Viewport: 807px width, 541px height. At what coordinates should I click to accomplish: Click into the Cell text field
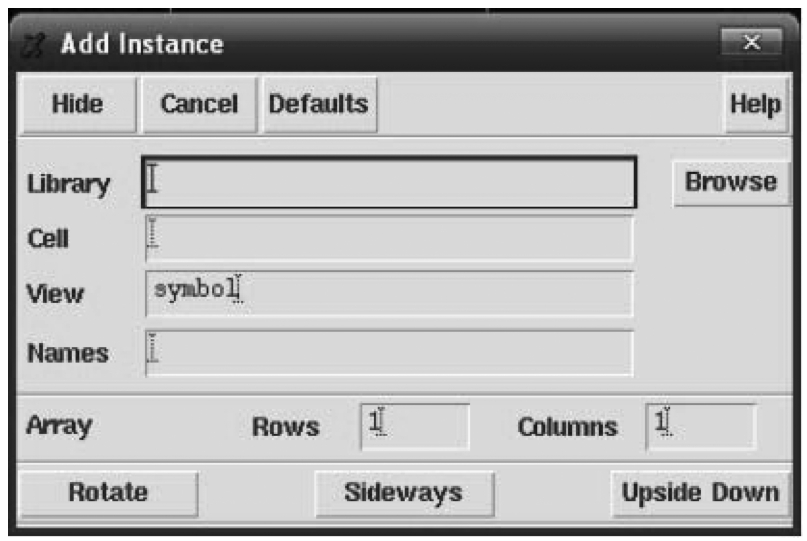click(389, 238)
